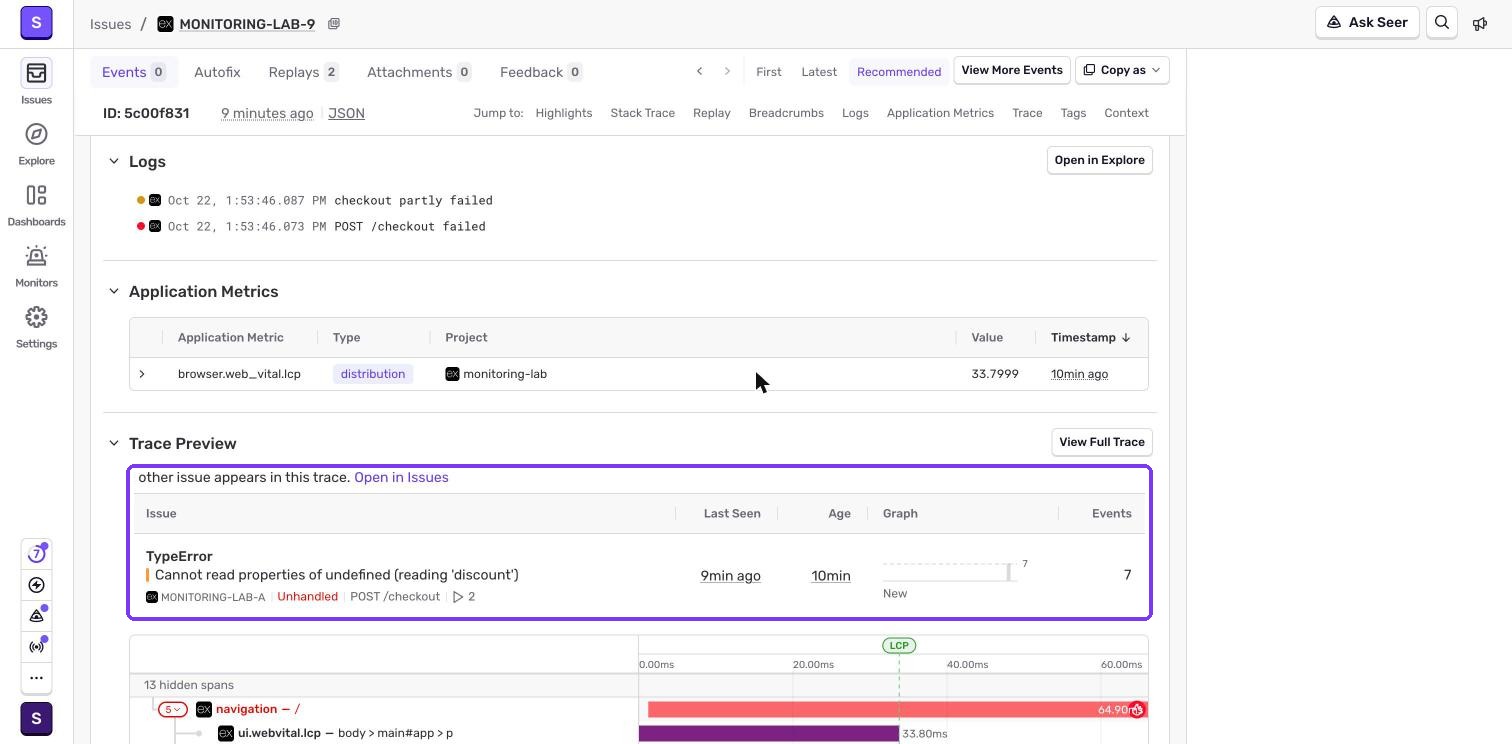
Task: Collapse the Logs section
Action: pos(114,161)
